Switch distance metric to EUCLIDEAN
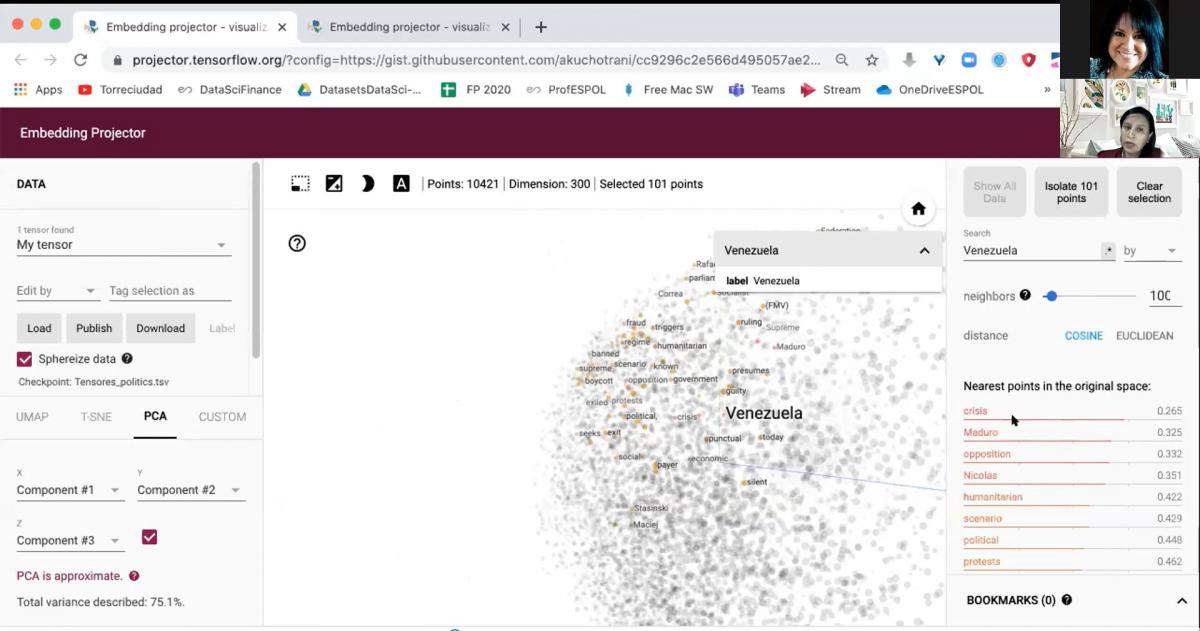Screen dimensions: 1200x631 1144,336
